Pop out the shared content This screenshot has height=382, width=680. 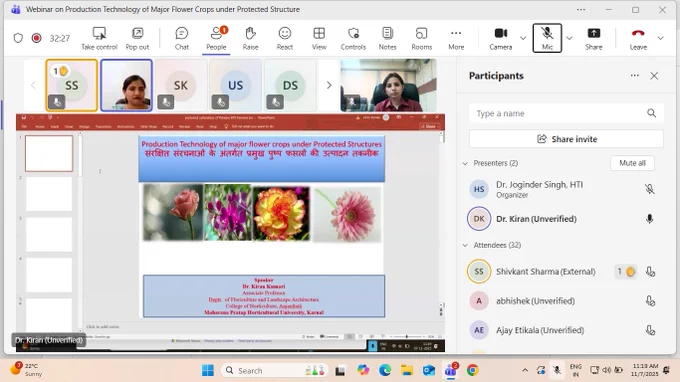137,38
